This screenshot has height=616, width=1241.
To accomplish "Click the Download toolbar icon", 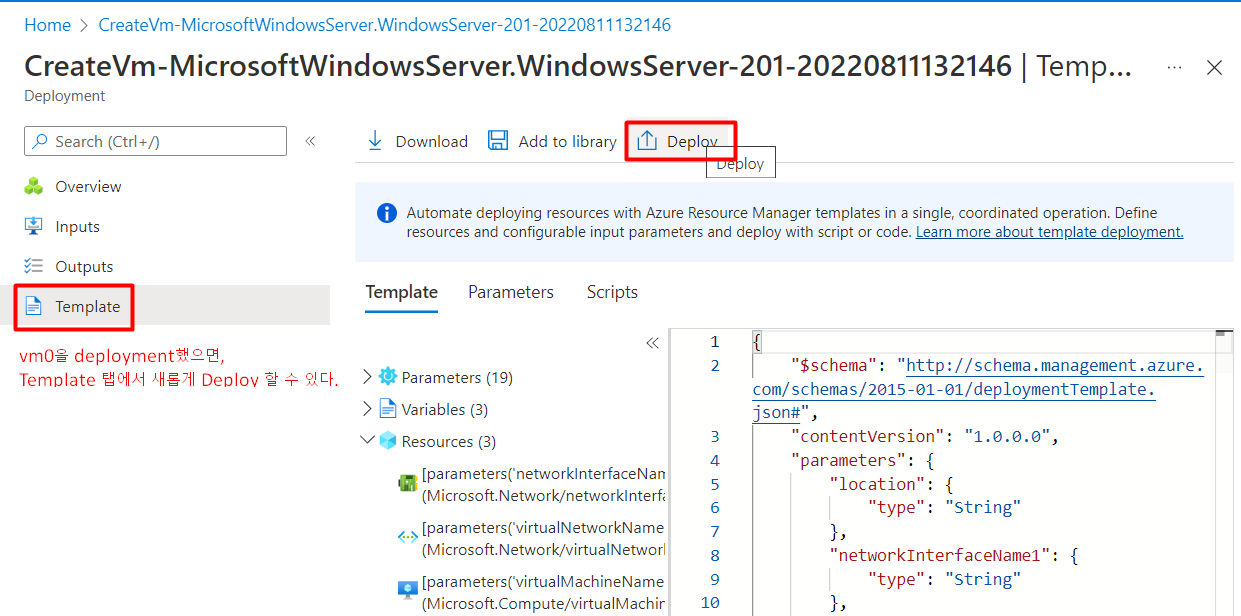I will [375, 141].
